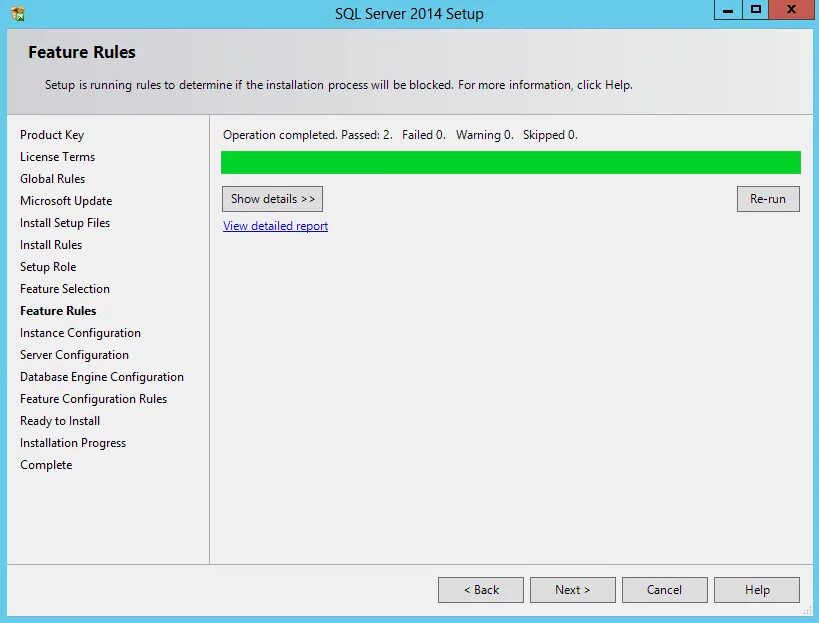Image resolution: width=819 pixels, height=623 pixels.
Task: Select the Install Rules step
Action: pos(51,244)
